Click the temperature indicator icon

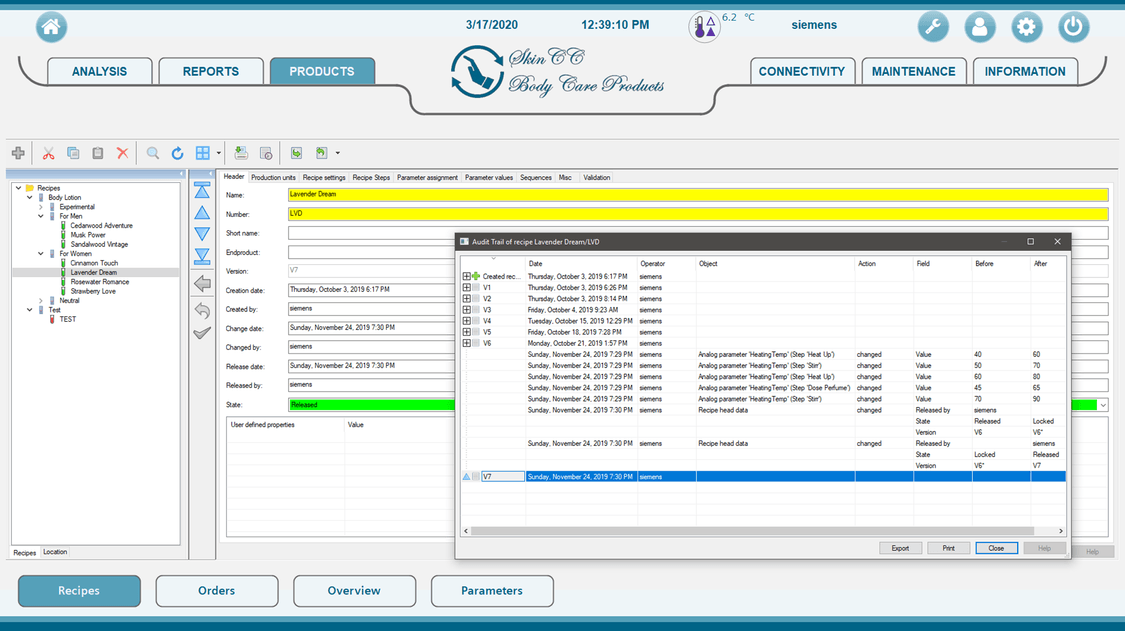[x=704, y=27]
